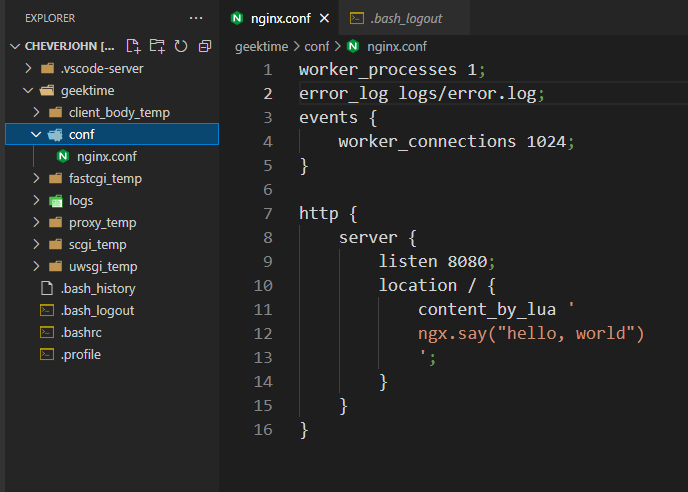
Task: Click the .bash_history file icon
Action: tap(47, 288)
